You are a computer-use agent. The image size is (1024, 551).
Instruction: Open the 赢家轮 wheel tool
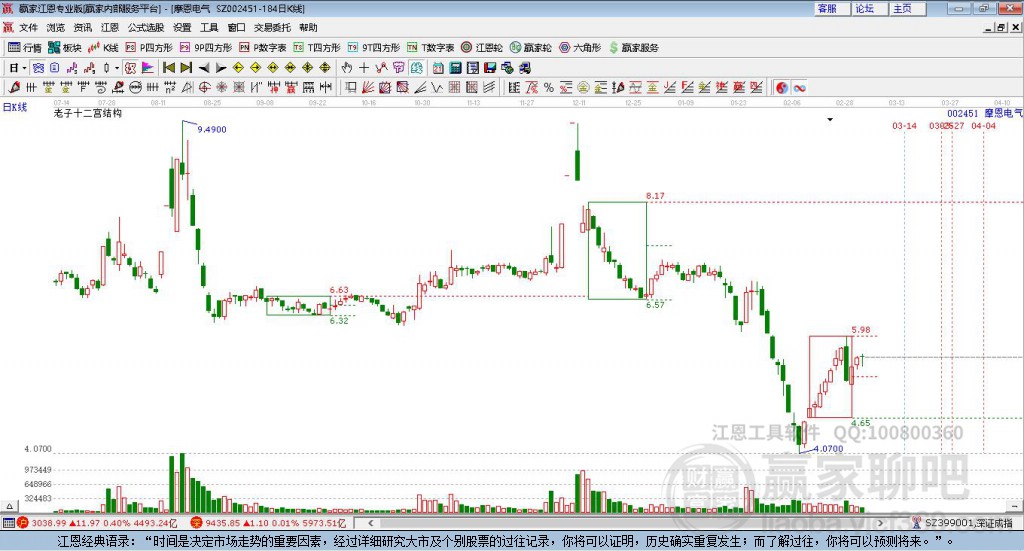point(530,48)
